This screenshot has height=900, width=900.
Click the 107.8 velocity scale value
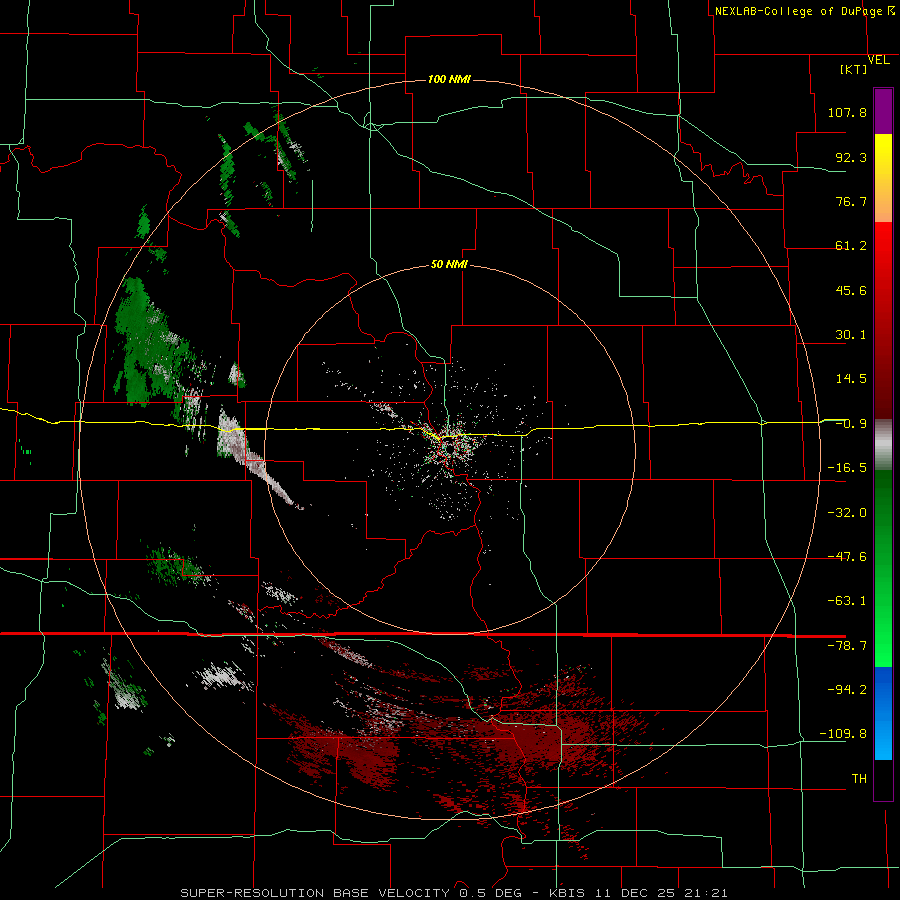[x=847, y=112]
